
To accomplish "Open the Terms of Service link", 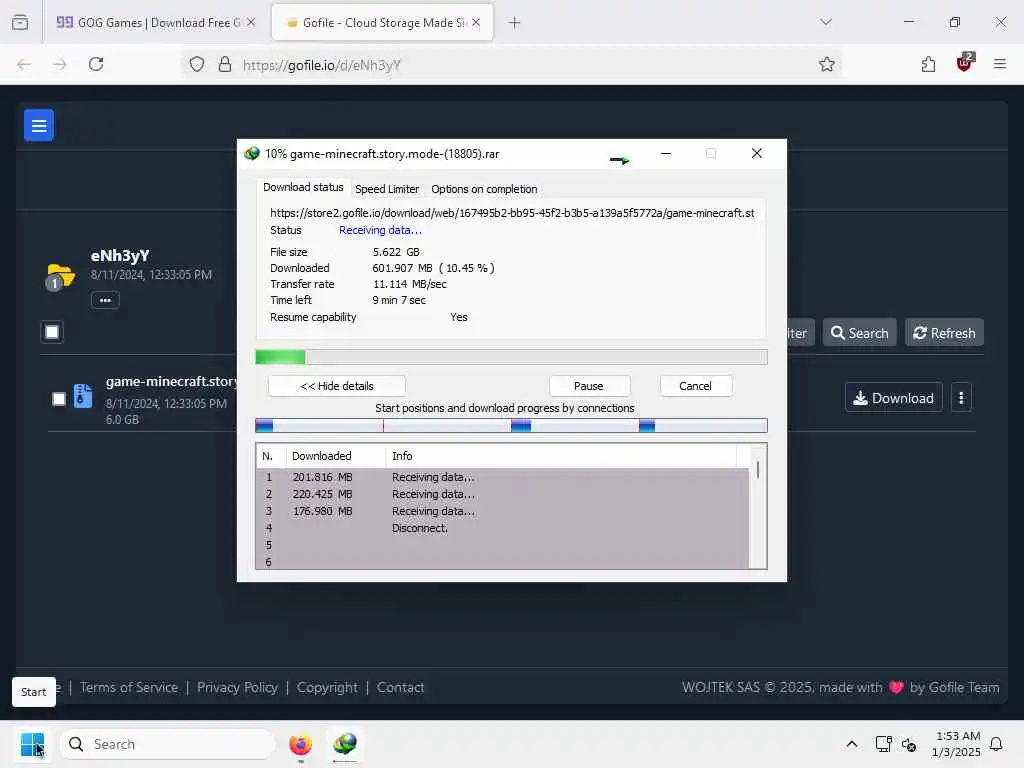I will pos(129,688).
